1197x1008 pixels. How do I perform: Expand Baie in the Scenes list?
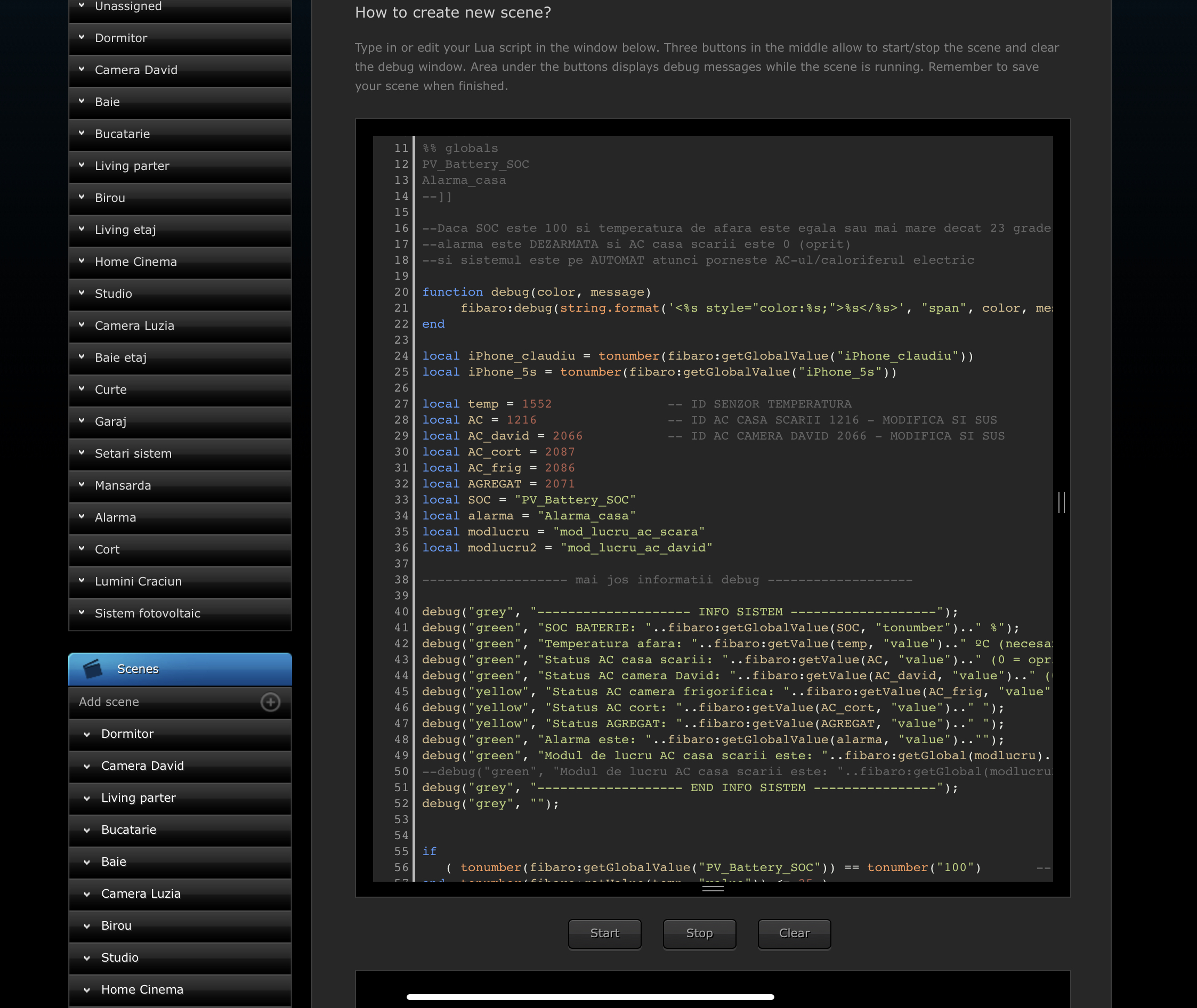87,862
